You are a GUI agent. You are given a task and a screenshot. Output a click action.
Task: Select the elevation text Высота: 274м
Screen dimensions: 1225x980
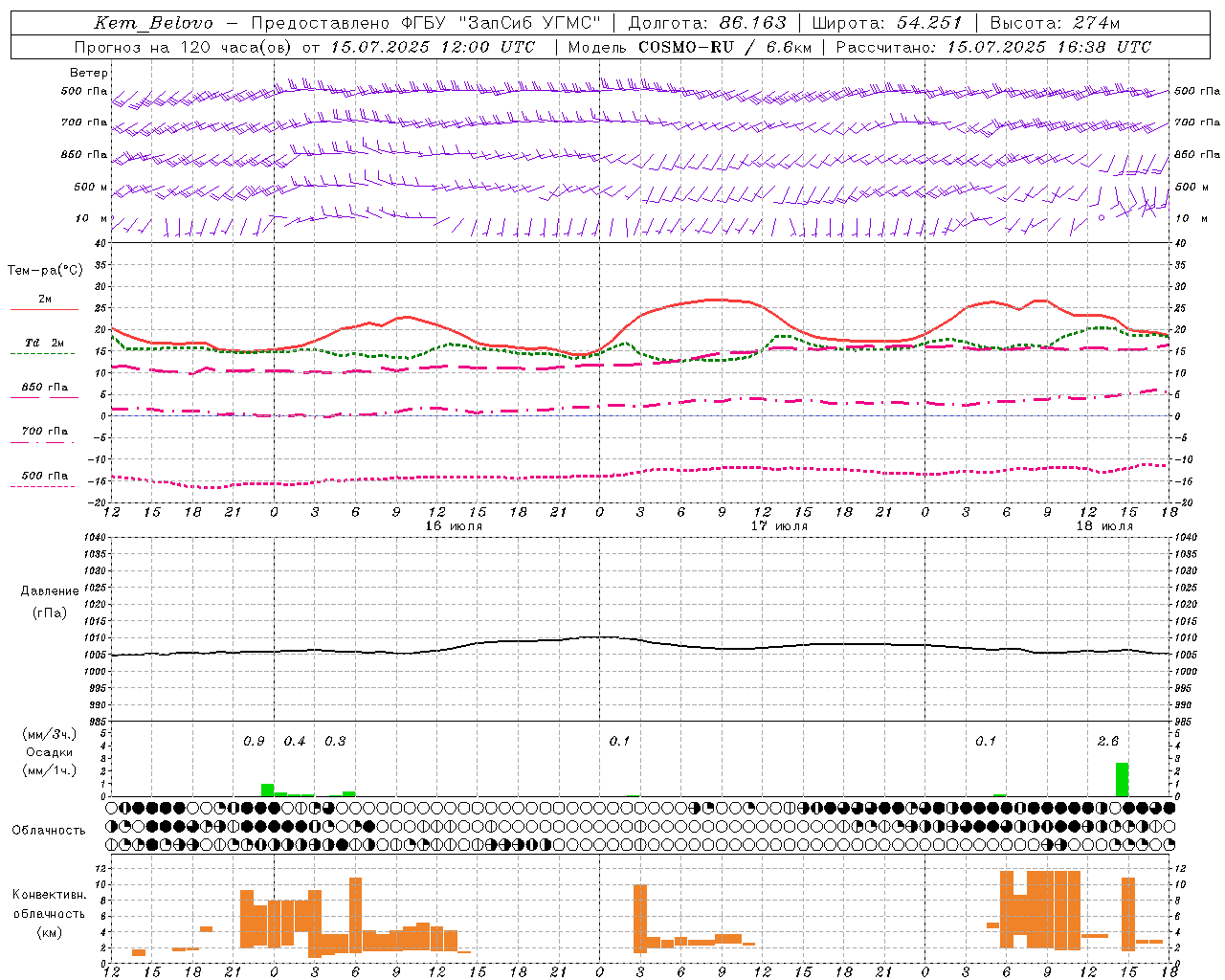point(1055,23)
